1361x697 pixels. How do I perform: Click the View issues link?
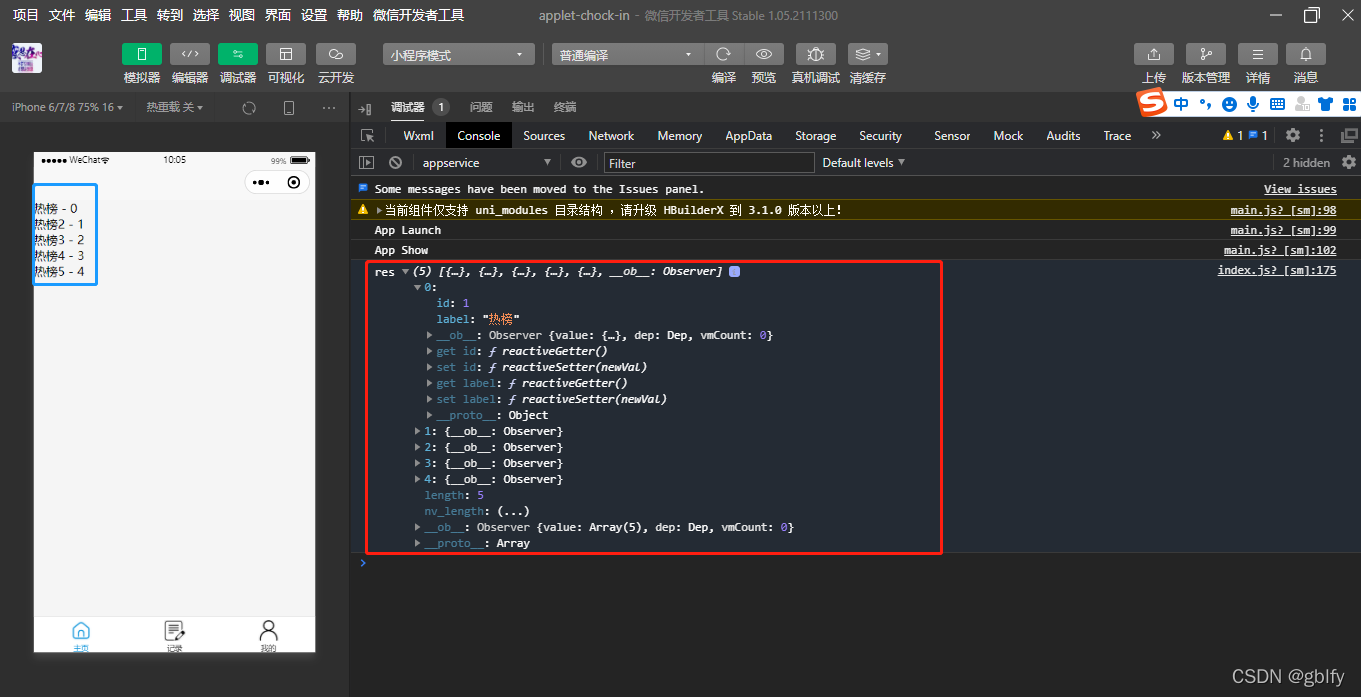tap(1300, 189)
